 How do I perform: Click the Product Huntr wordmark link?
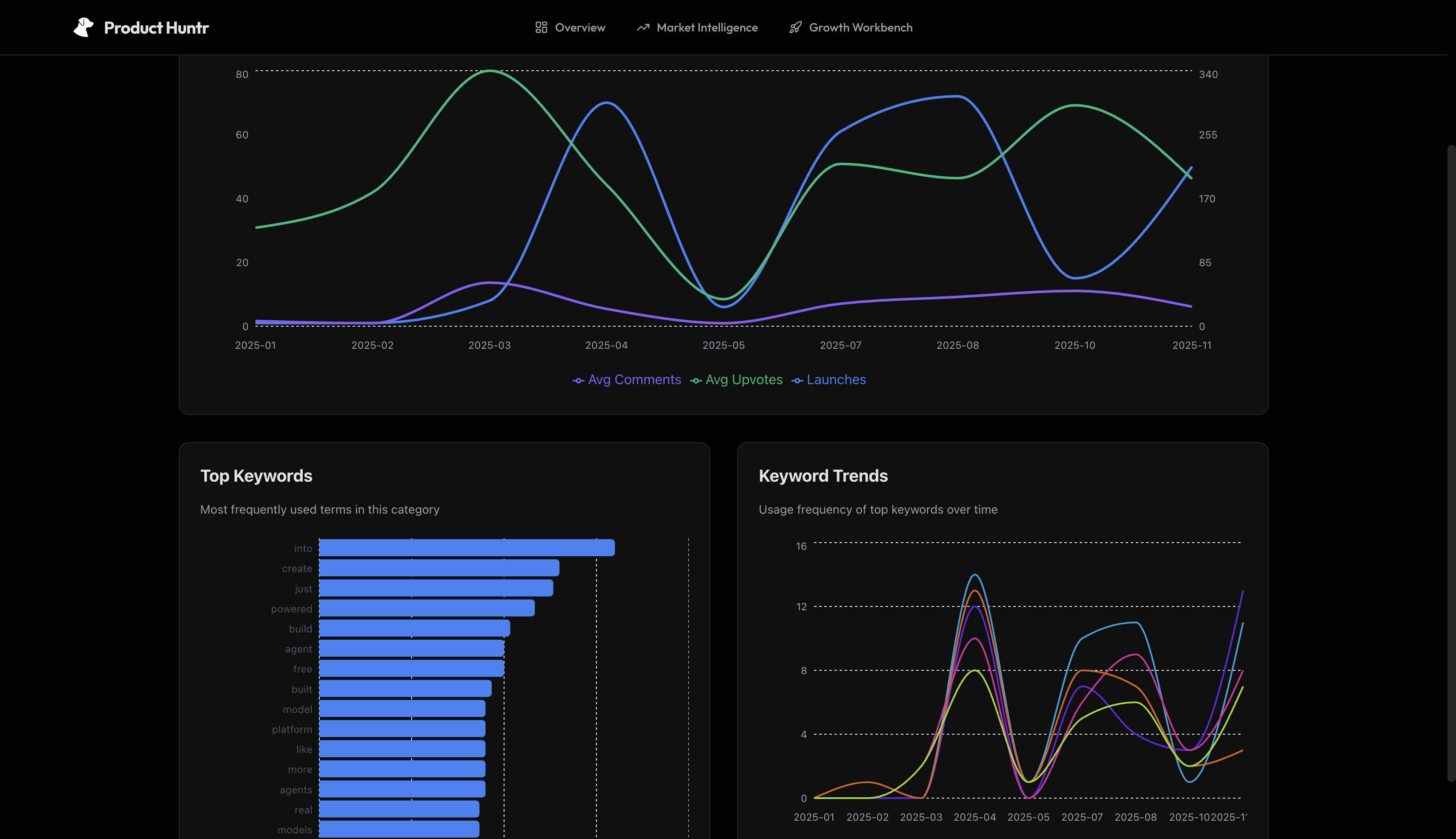click(156, 26)
